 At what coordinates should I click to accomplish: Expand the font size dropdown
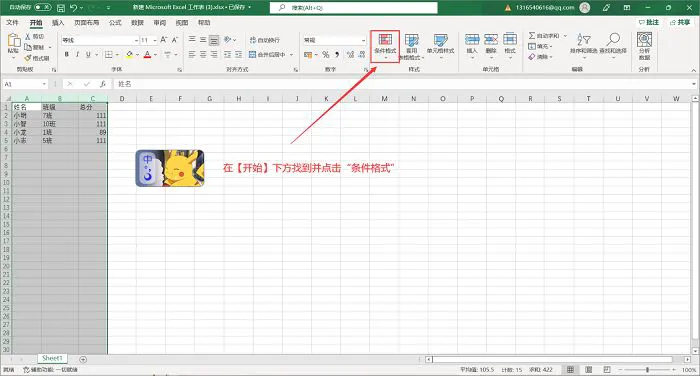154,40
